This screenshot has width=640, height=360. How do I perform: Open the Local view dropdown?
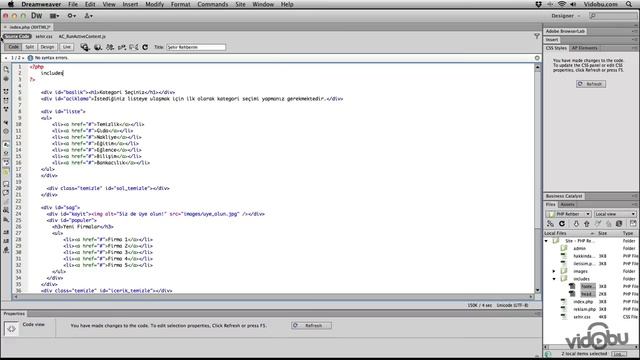coord(615,214)
